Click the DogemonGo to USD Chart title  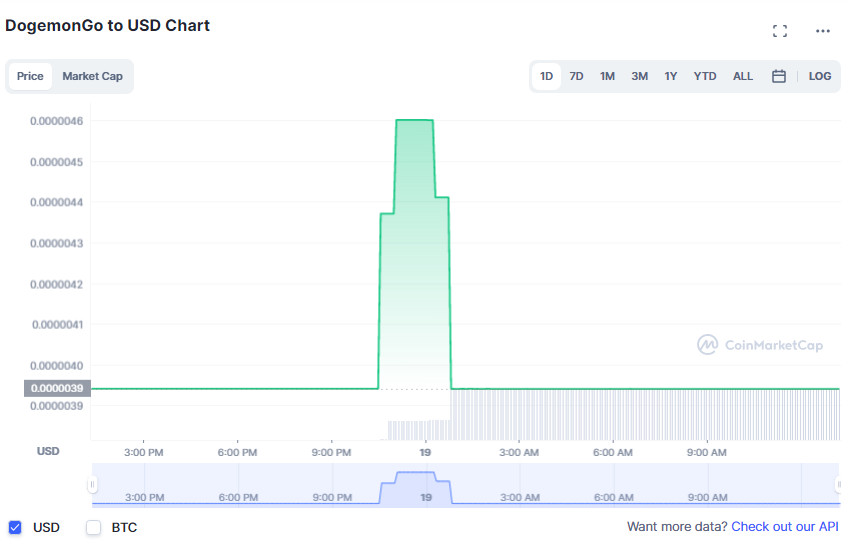[107, 25]
